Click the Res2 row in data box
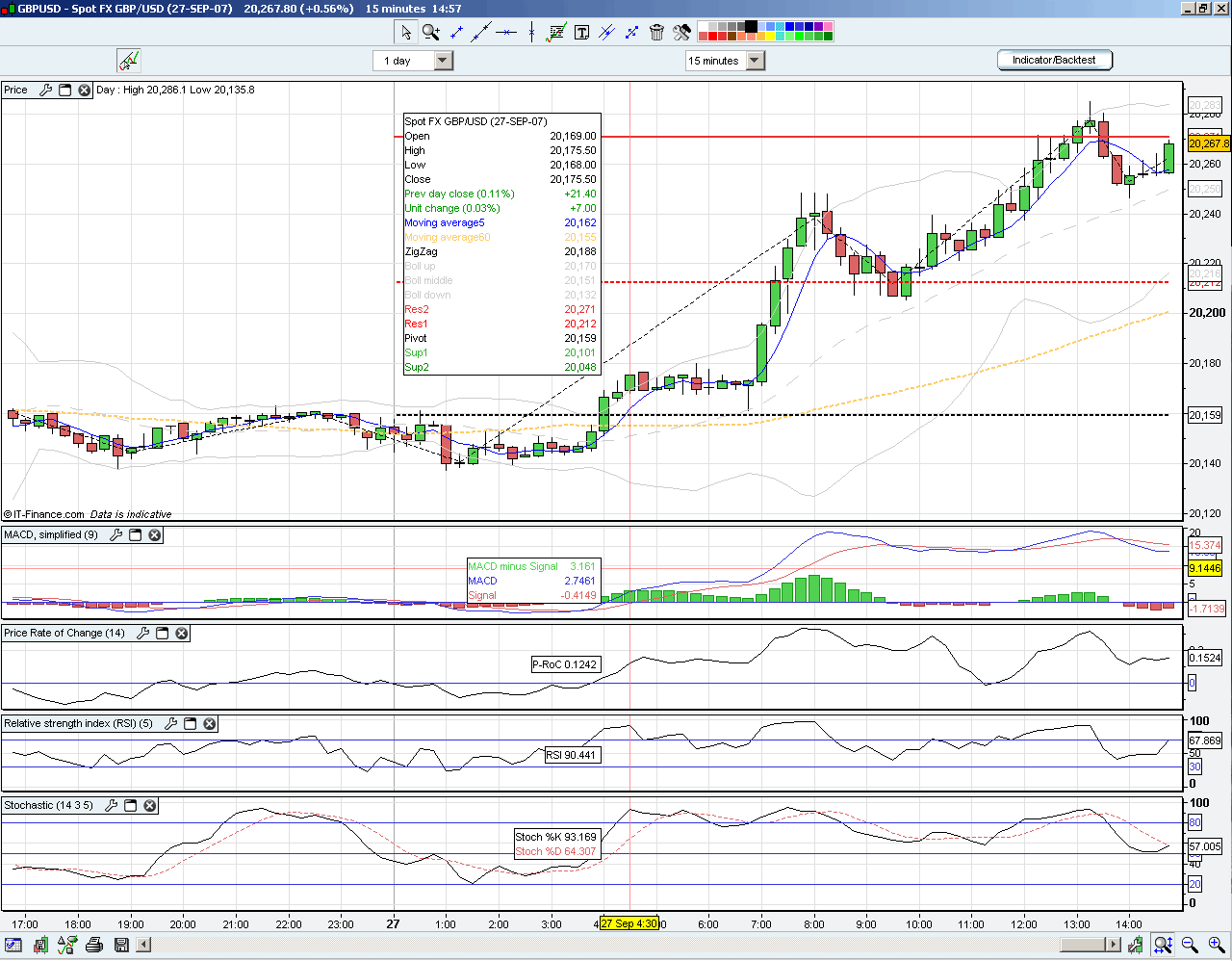This screenshot has height=961, width=1232. [500, 309]
